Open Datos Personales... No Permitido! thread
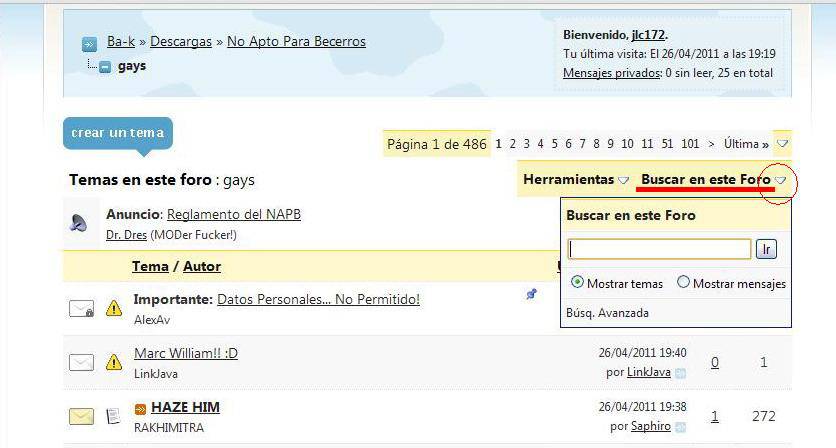 [x=318, y=299]
